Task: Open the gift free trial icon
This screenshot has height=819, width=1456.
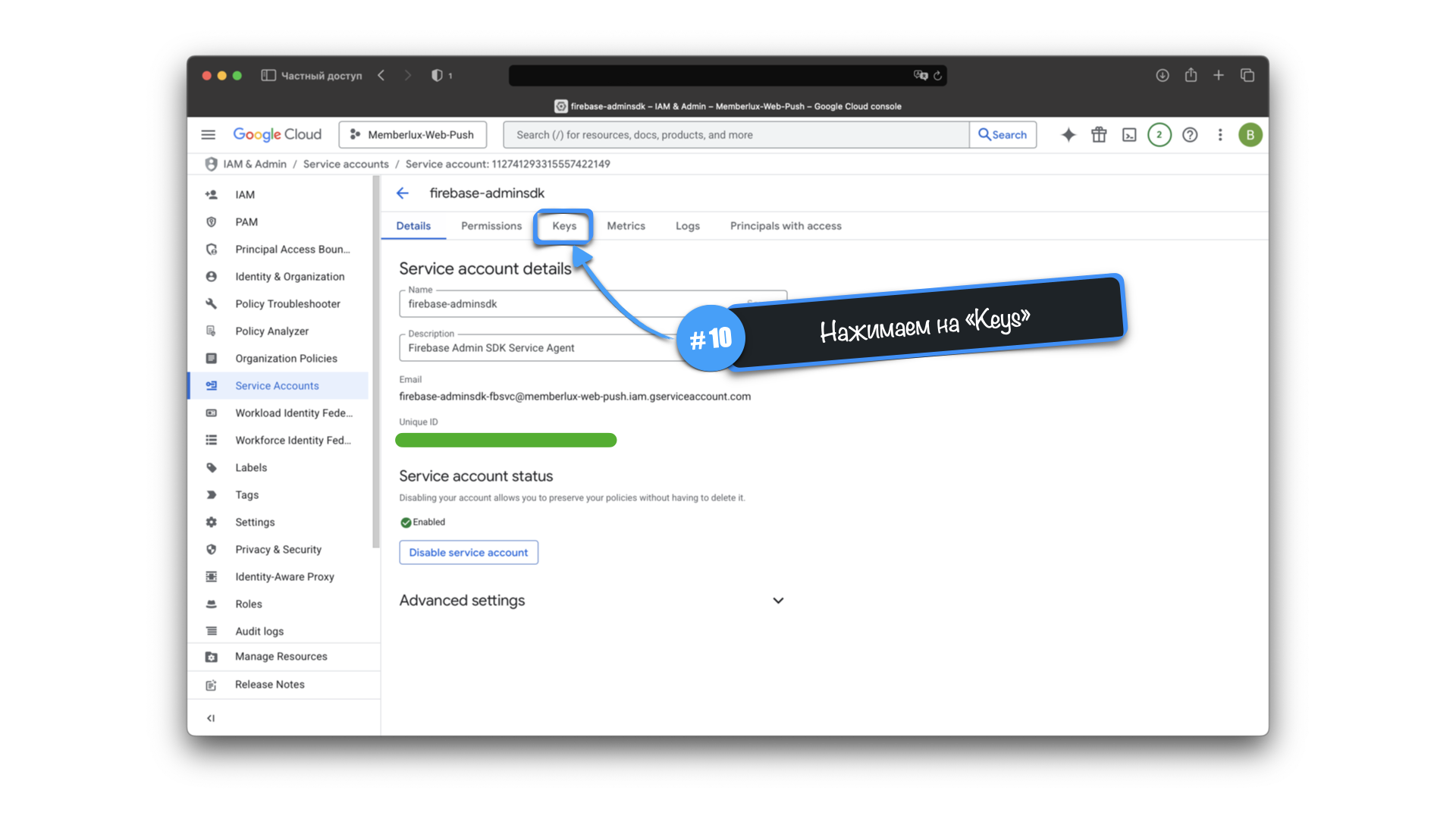Action: point(1099,135)
